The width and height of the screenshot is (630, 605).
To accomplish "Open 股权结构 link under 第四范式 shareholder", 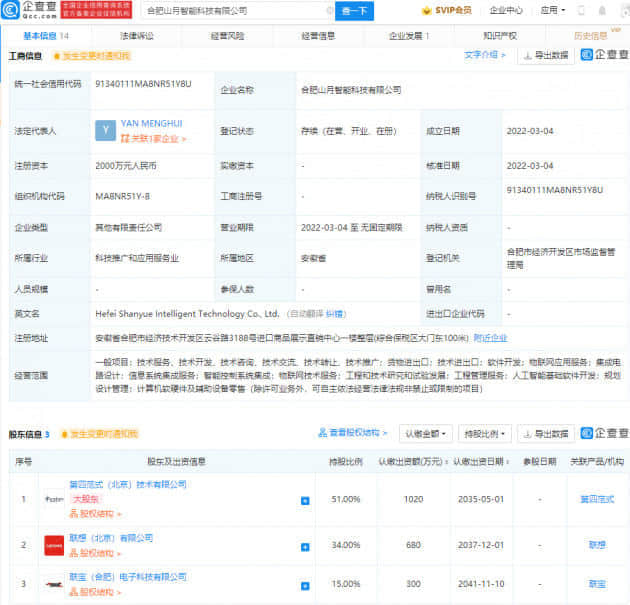I will point(95,514).
